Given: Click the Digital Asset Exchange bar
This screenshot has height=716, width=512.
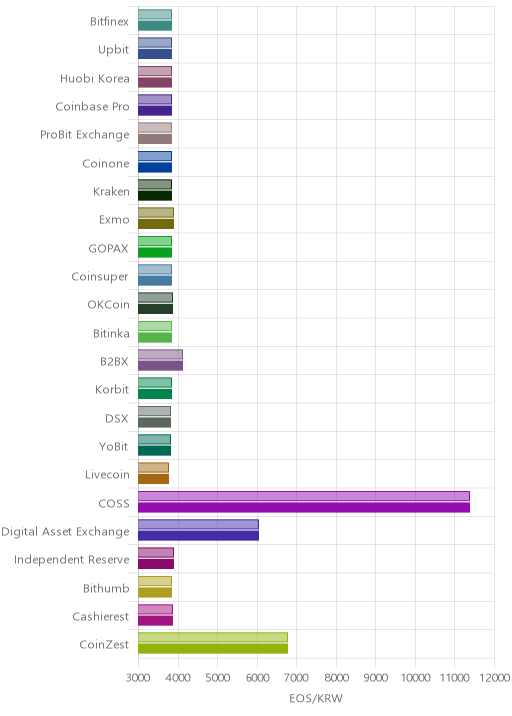Looking at the screenshot, I should (198, 530).
